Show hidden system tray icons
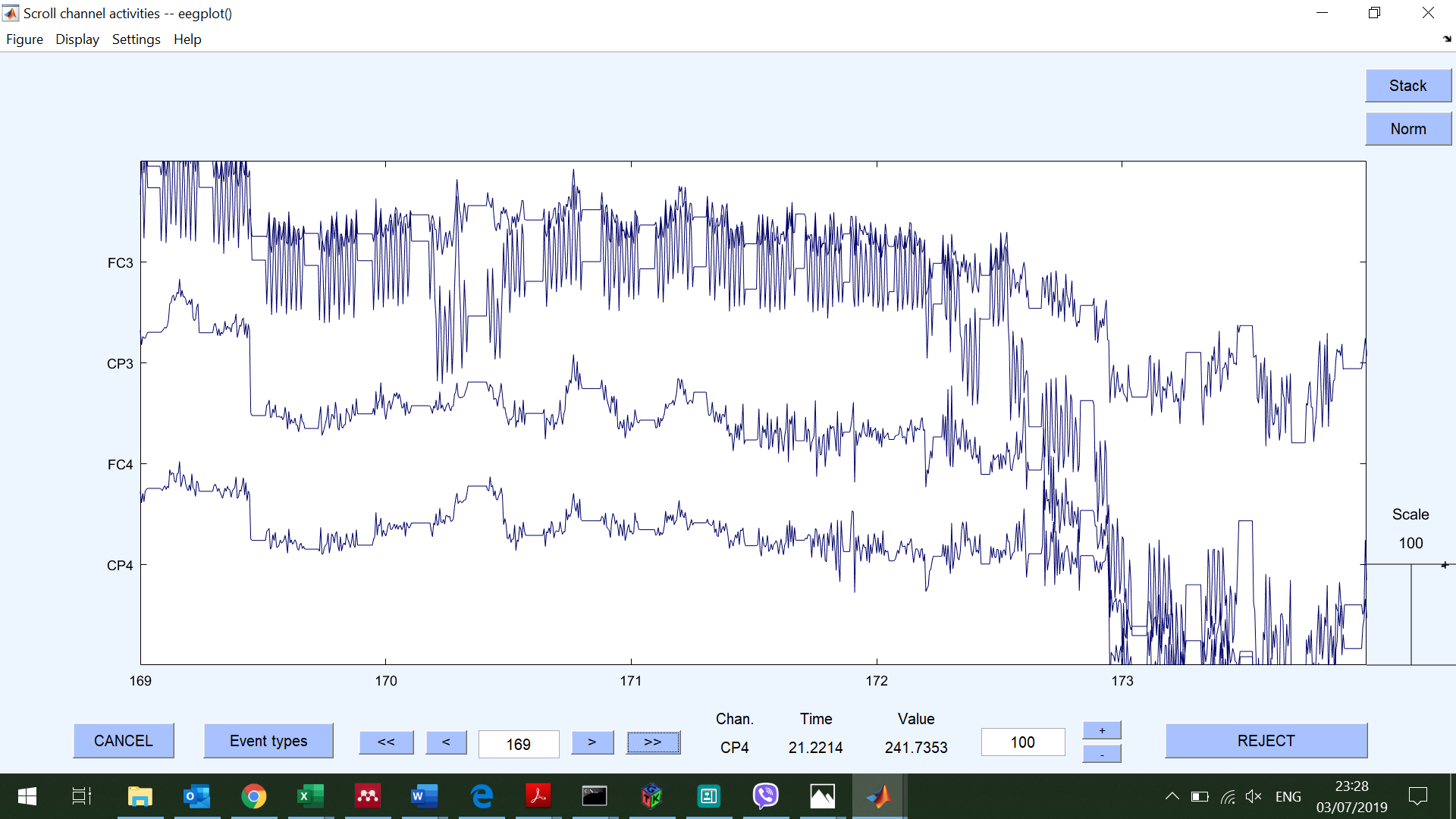 [1172, 796]
